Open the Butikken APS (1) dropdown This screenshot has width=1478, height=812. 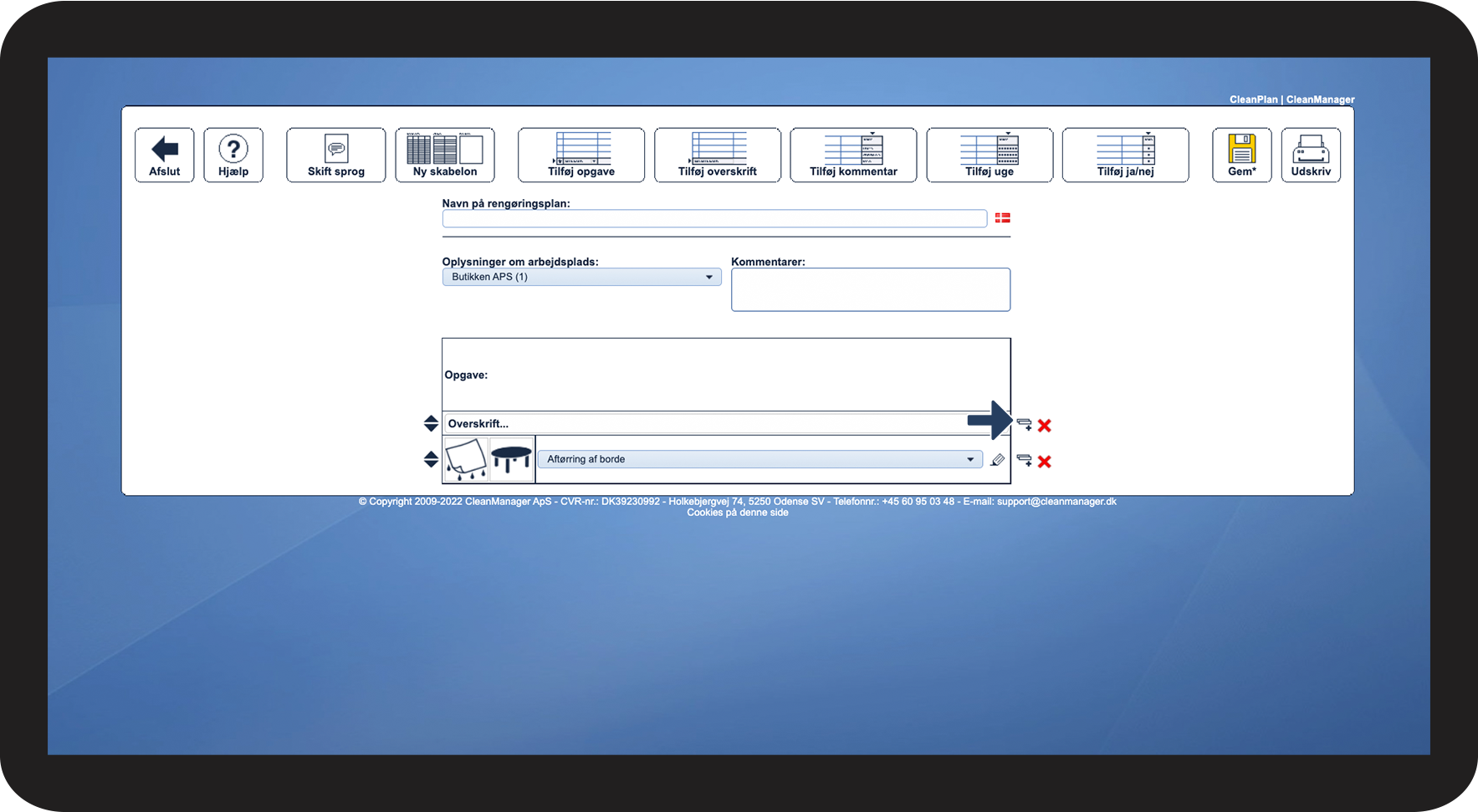click(581, 277)
